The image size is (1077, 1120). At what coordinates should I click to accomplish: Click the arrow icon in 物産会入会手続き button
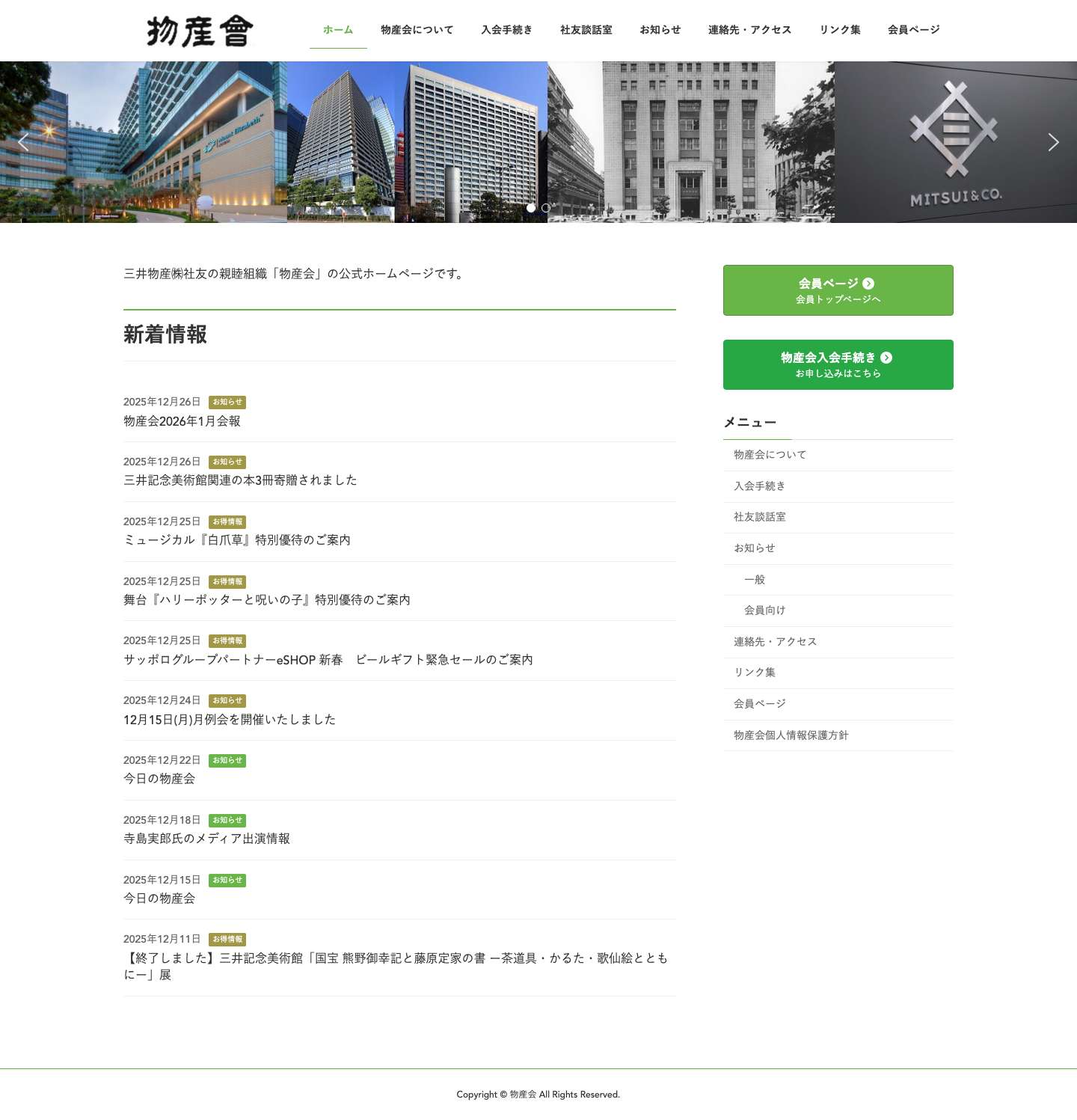888,358
